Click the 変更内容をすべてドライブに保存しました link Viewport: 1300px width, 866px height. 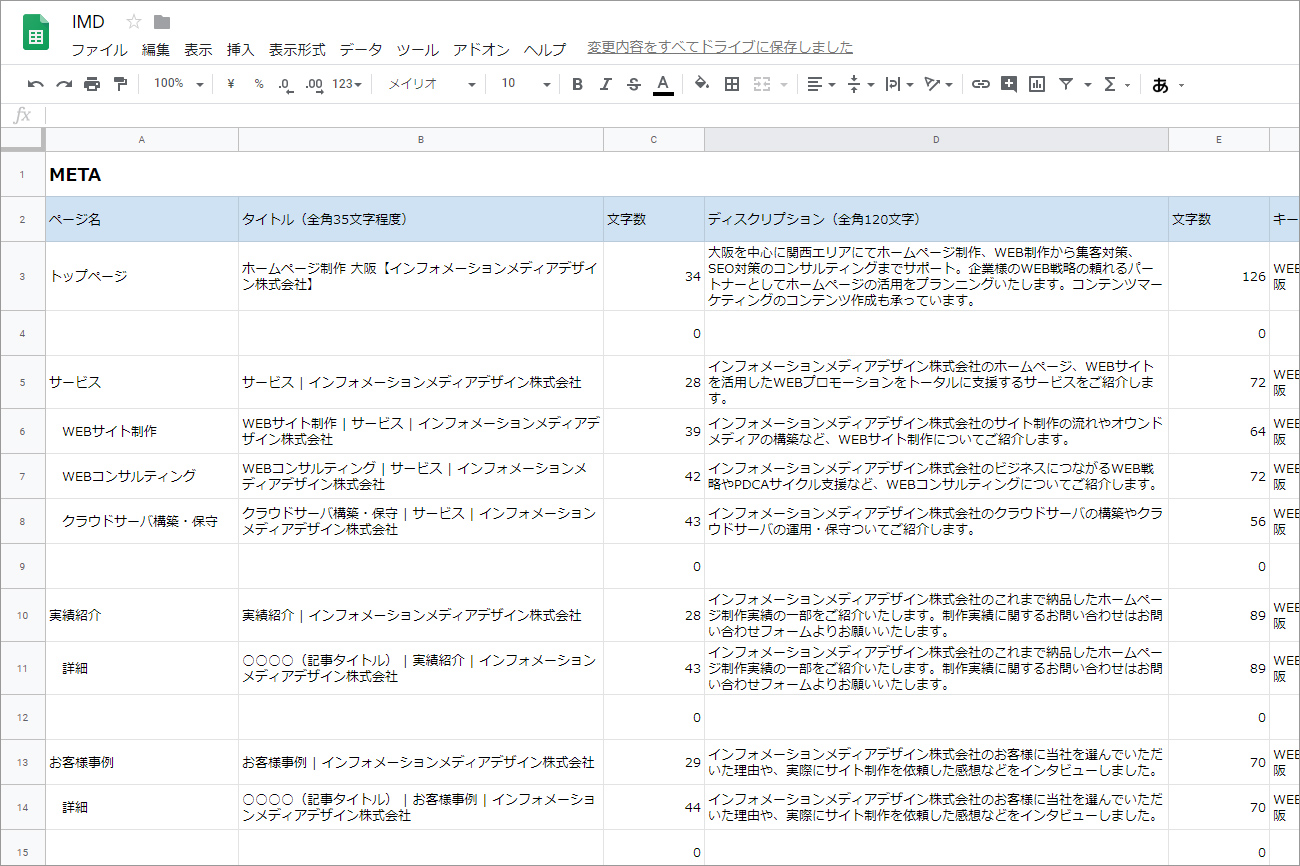[x=720, y=47]
